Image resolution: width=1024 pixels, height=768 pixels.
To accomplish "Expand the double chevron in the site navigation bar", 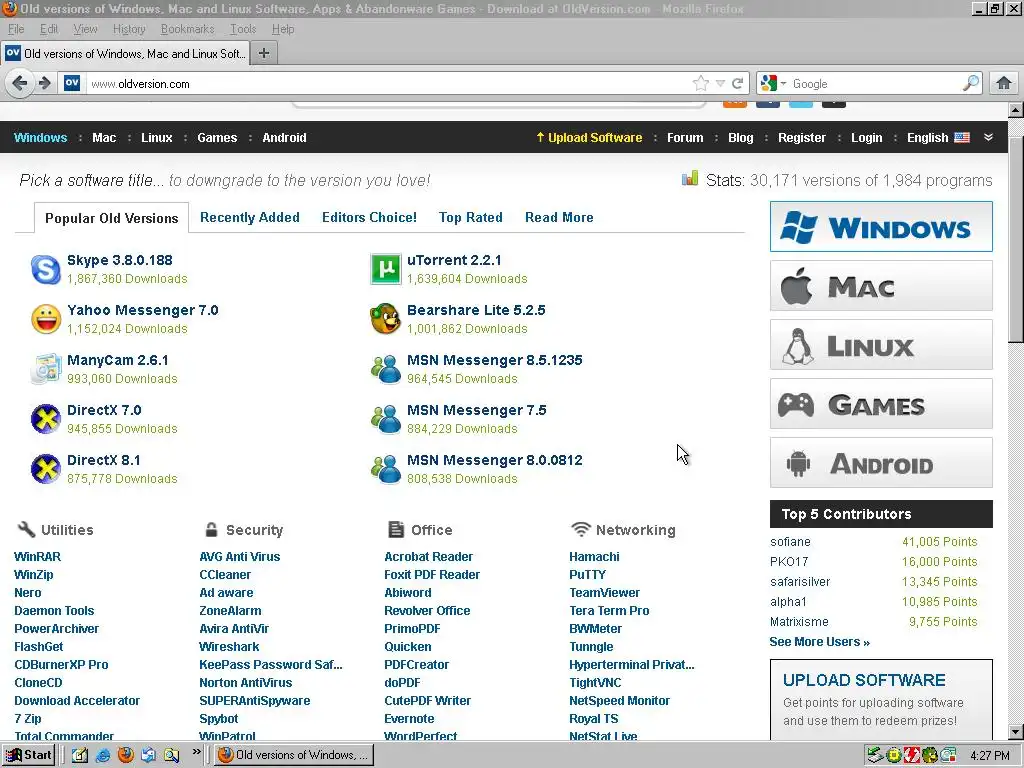I will pos(988,137).
